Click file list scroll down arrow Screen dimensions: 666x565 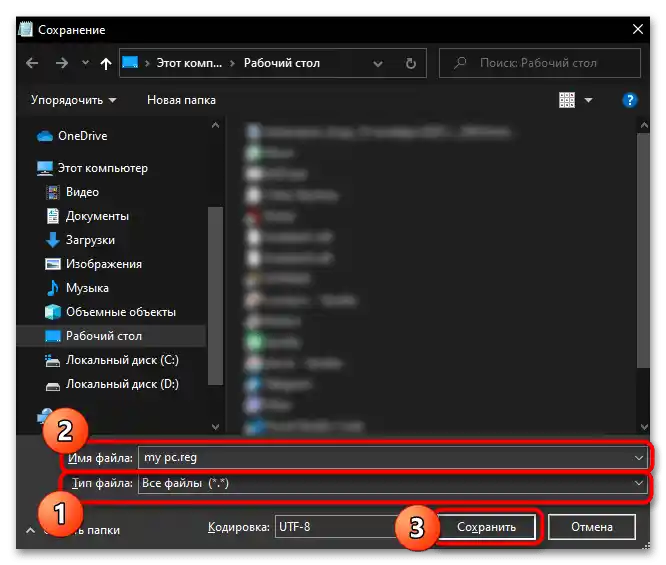644,427
